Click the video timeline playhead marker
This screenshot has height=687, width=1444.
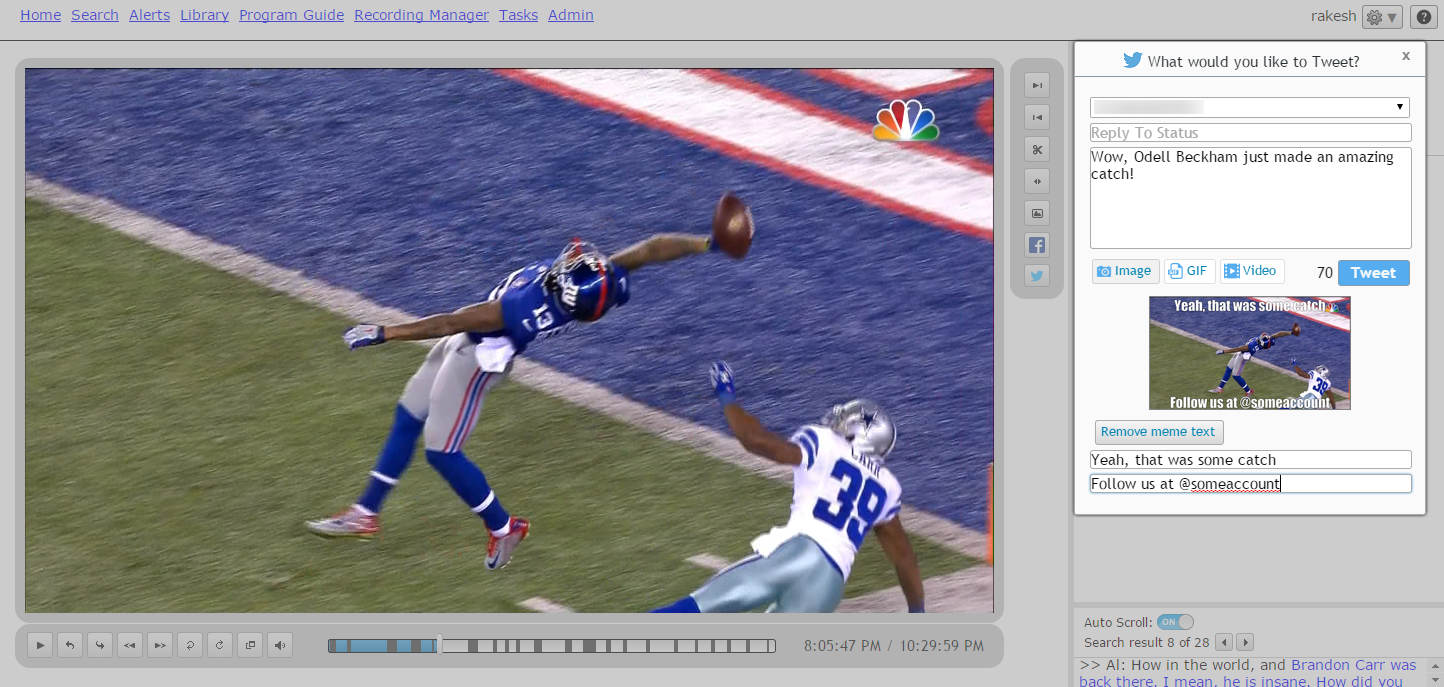(x=439, y=645)
